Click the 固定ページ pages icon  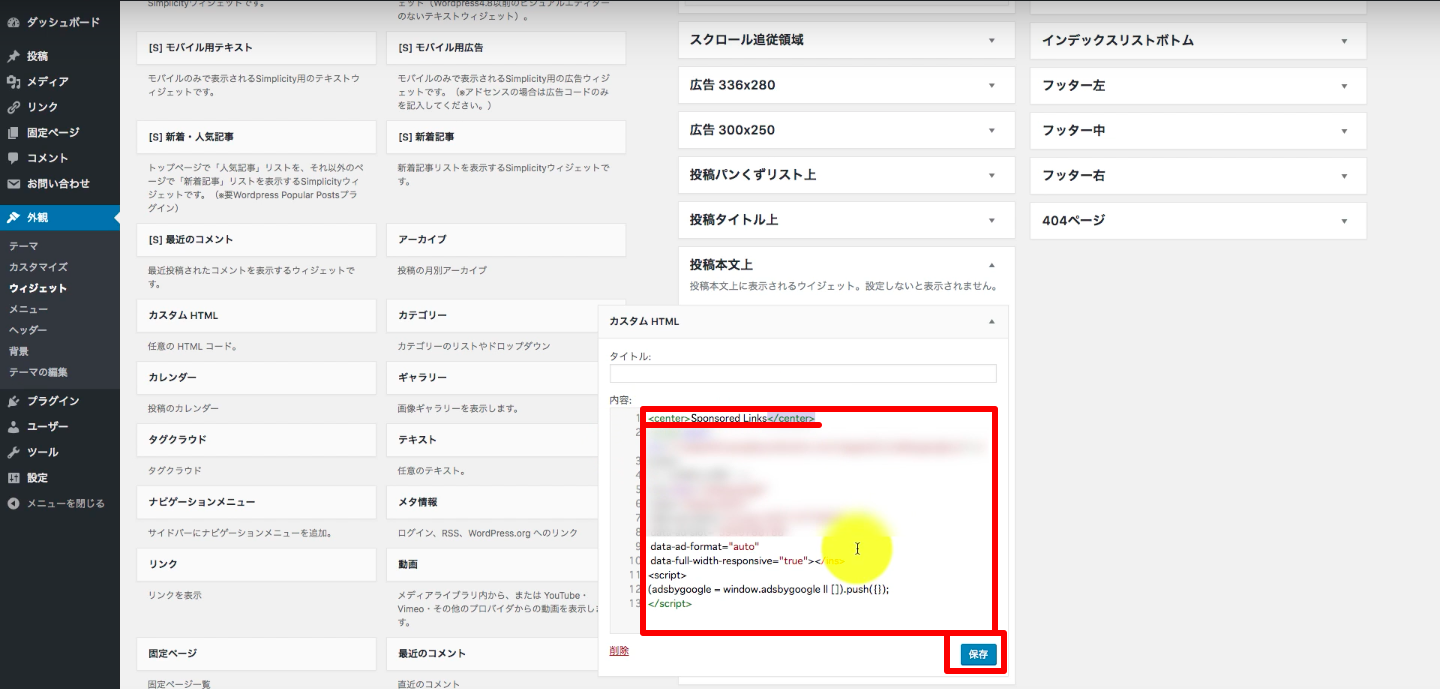pos(13,133)
